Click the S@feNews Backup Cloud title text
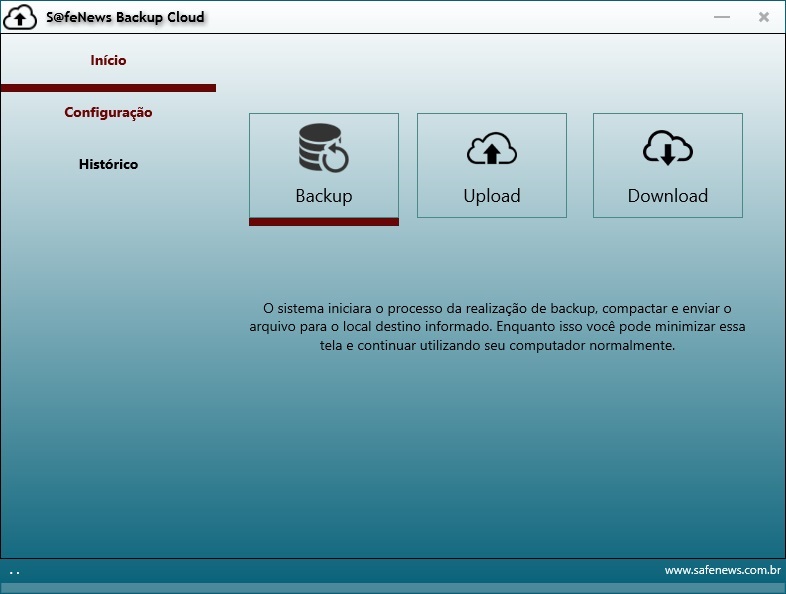 pos(125,17)
